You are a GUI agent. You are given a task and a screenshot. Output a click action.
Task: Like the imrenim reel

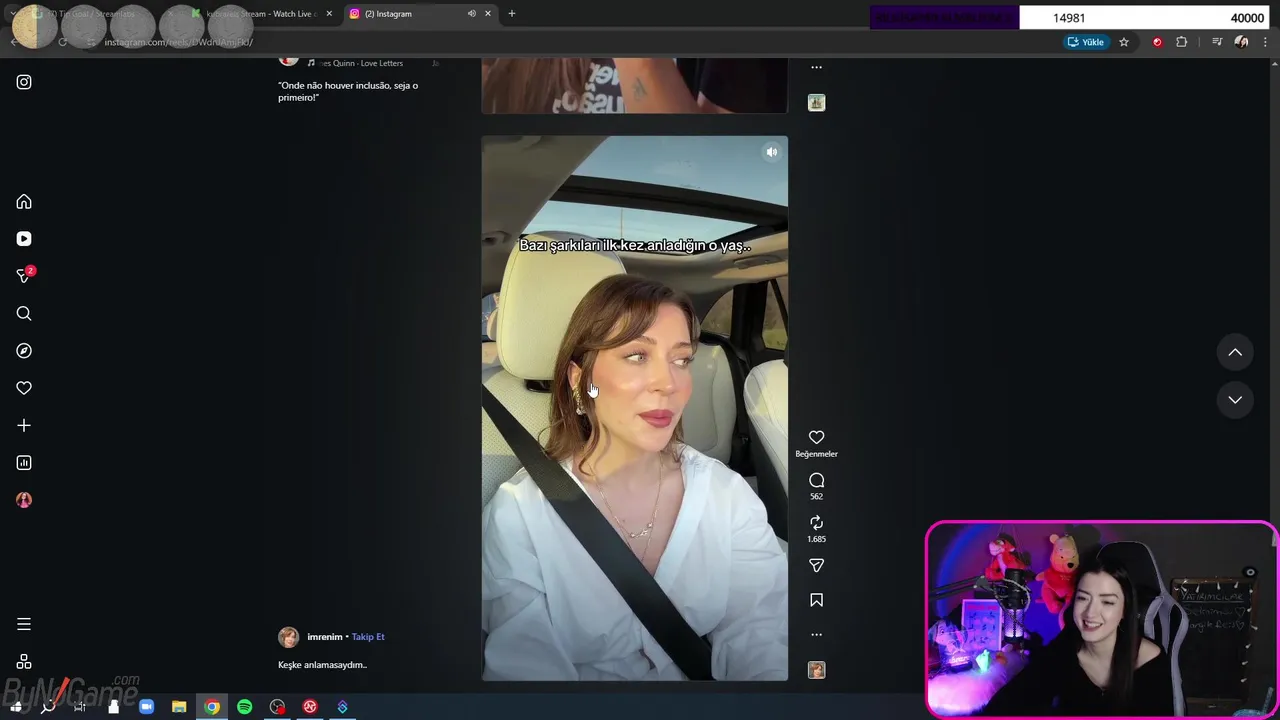pyautogui.click(x=816, y=437)
